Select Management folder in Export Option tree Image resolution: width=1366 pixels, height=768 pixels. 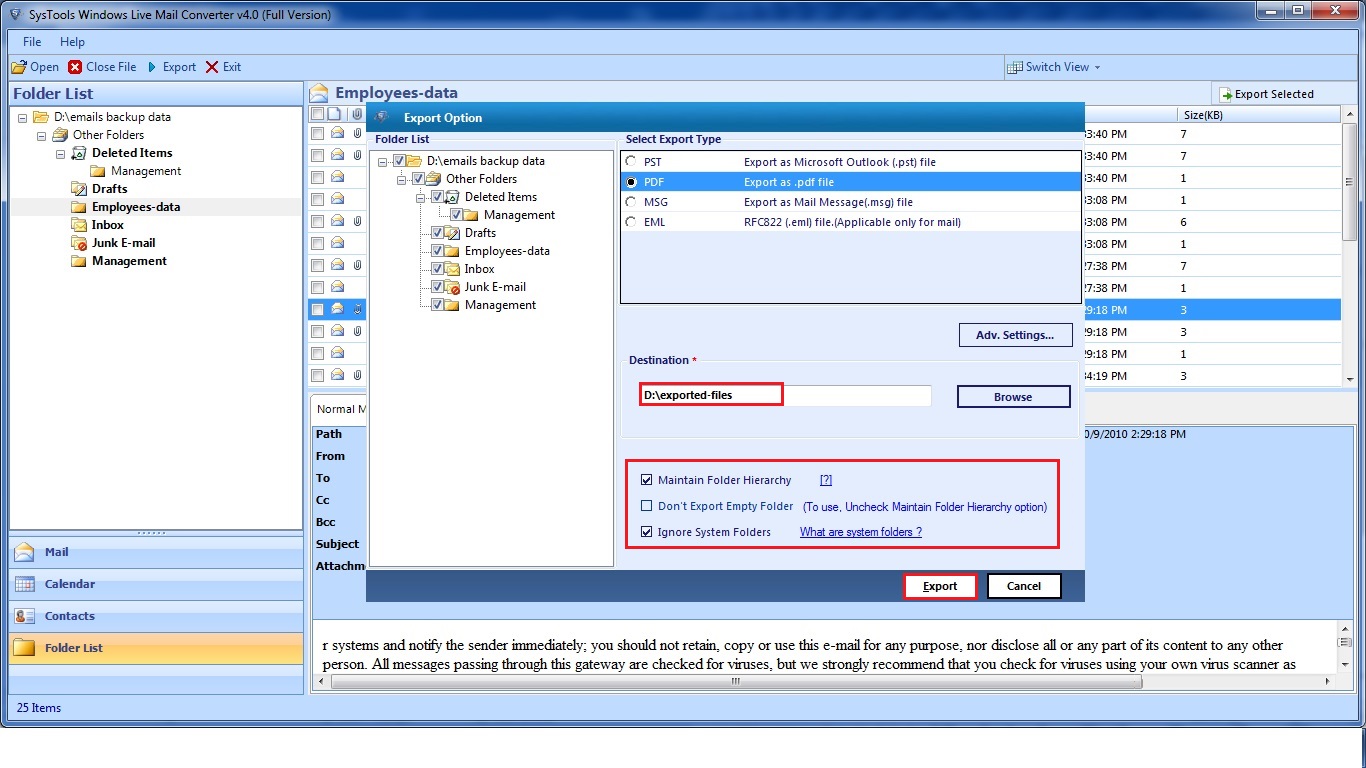500,305
